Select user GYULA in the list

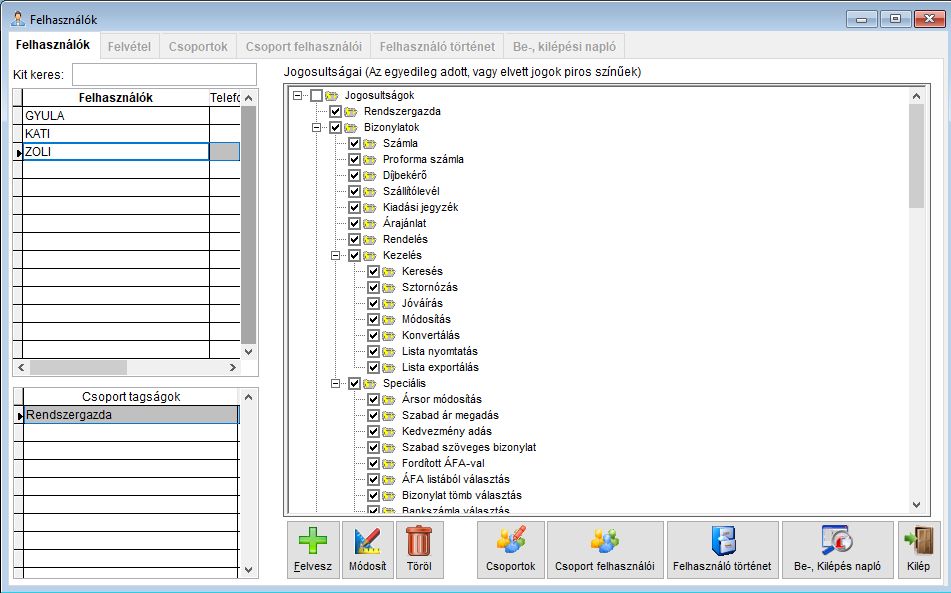coord(116,116)
